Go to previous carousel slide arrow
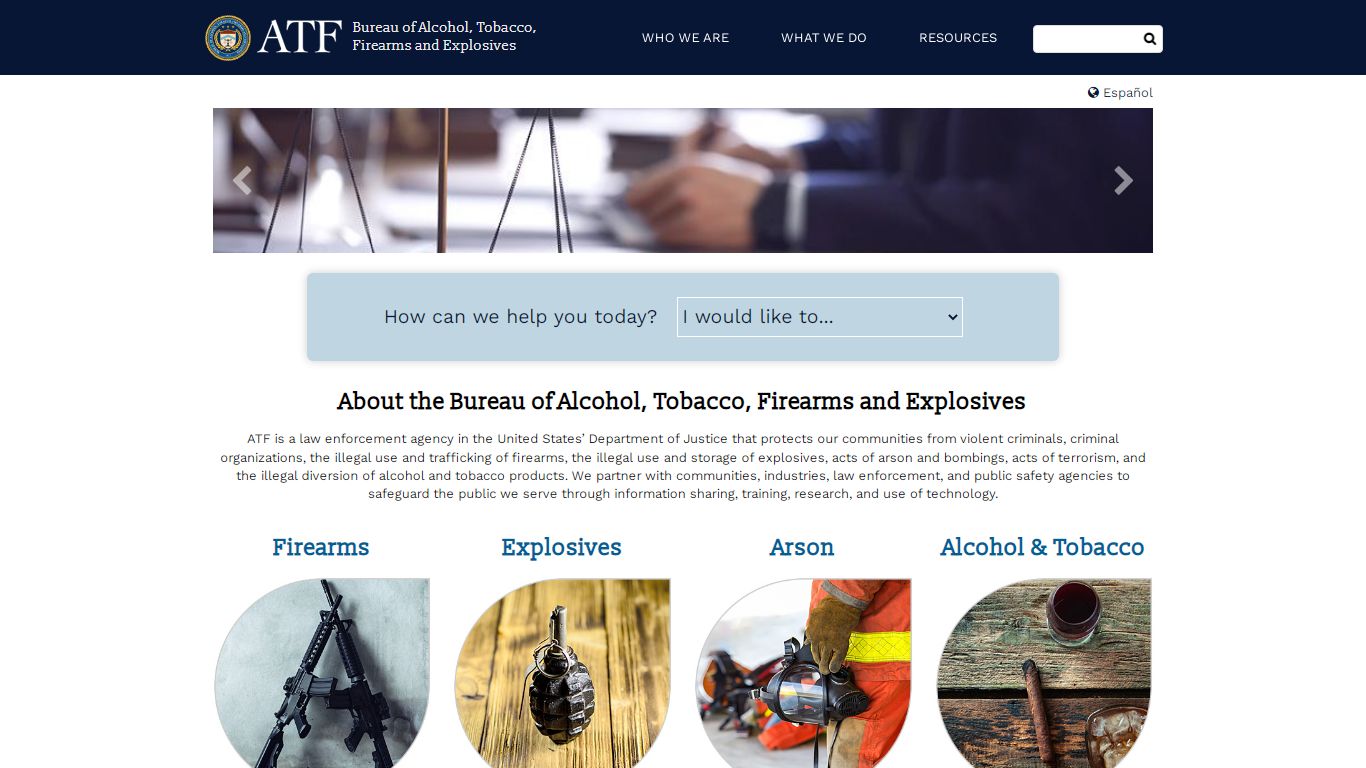 click(241, 180)
